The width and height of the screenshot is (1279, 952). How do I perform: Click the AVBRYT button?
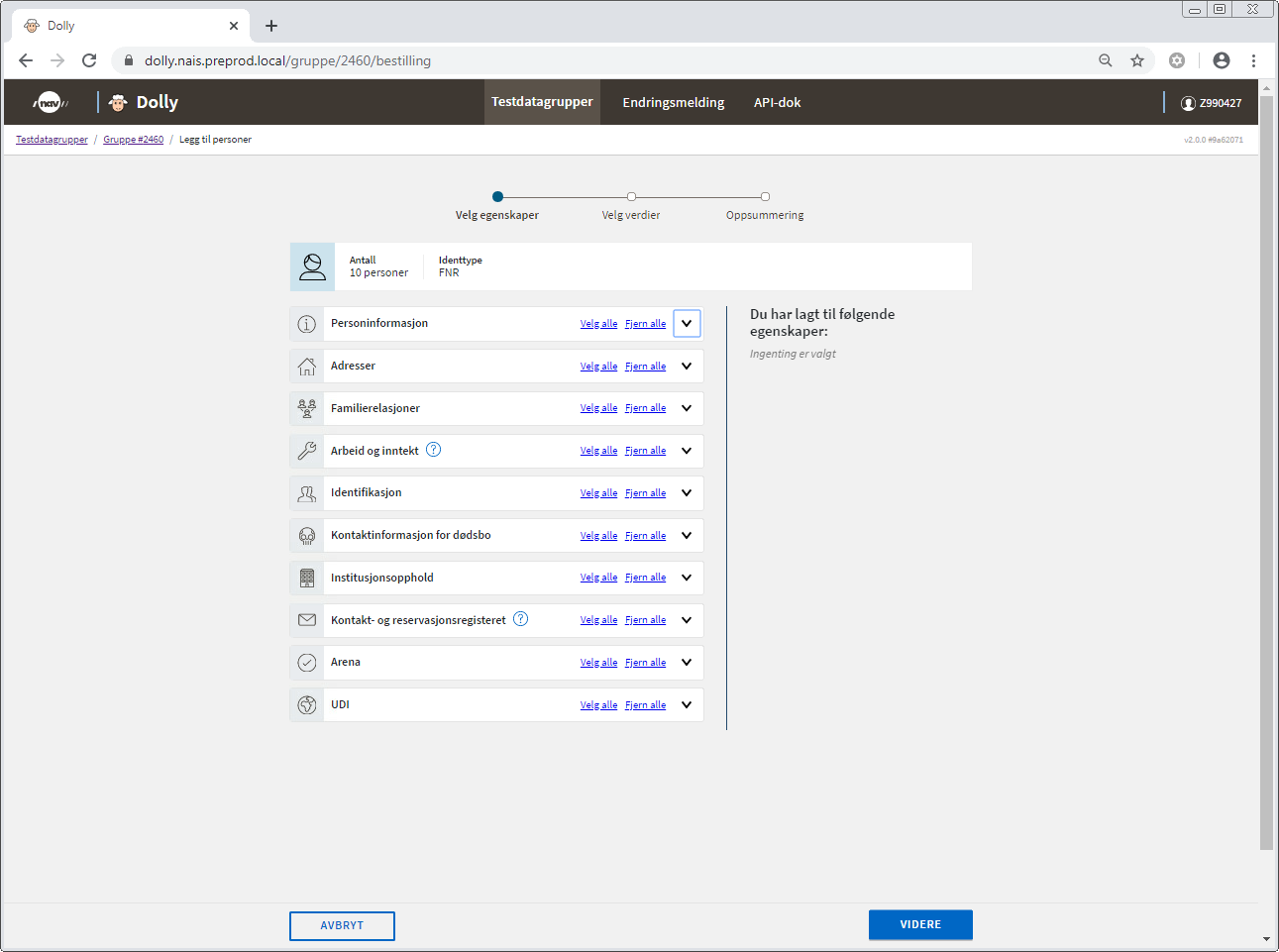342,925
